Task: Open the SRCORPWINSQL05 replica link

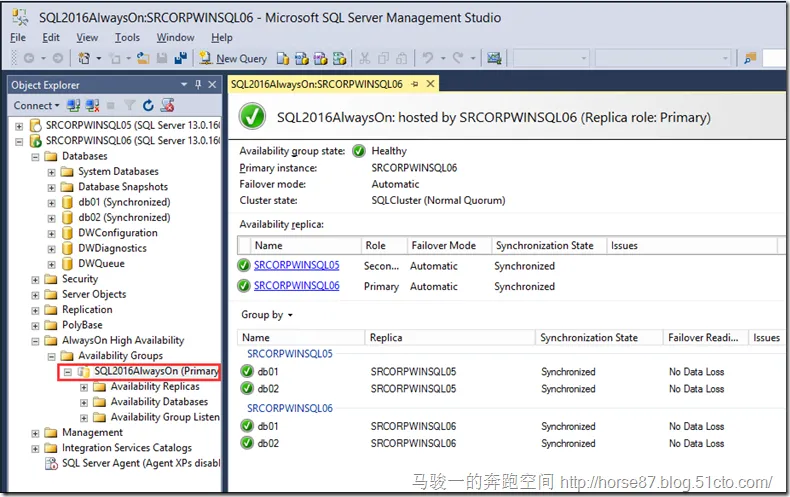Action: [296, 265]
